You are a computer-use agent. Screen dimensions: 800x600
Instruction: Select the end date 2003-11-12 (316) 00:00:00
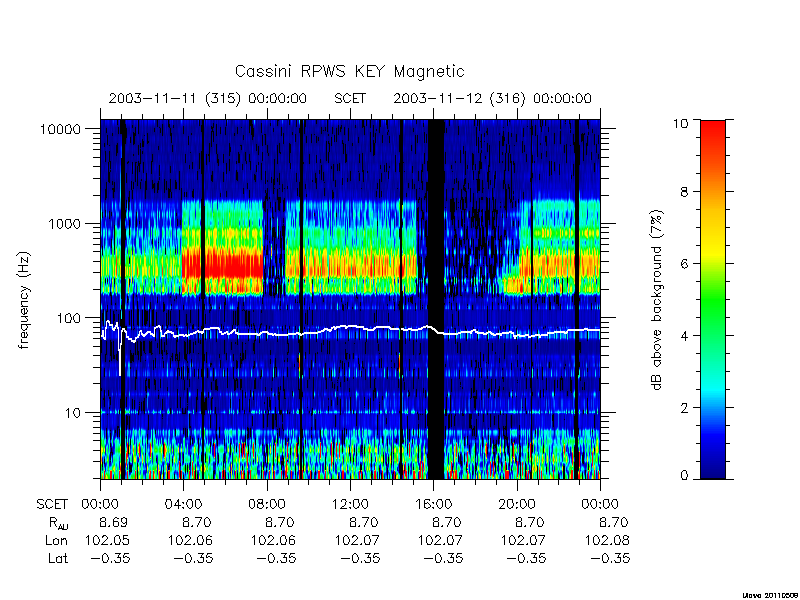tap(492, 98)
